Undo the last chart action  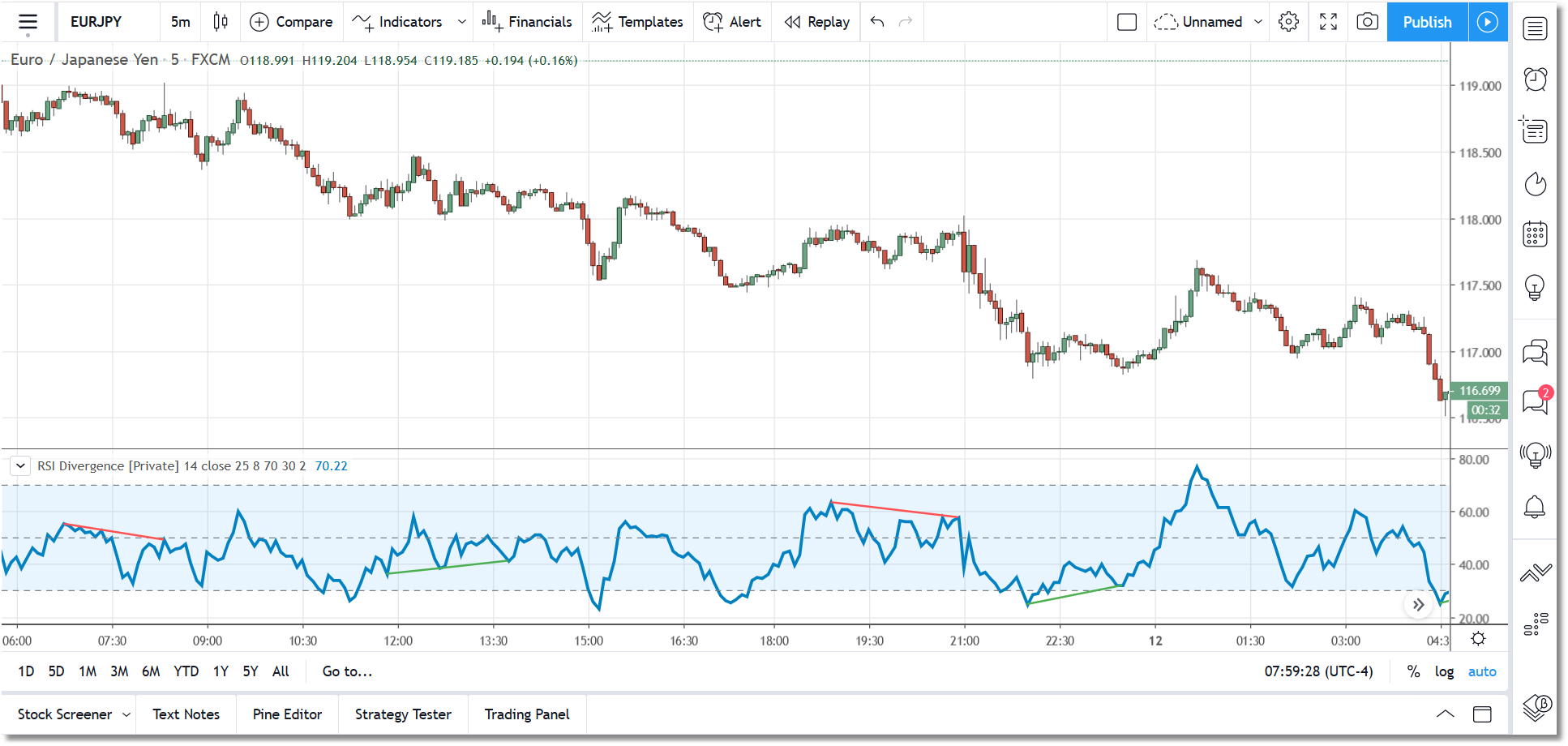tap(877, 22)
